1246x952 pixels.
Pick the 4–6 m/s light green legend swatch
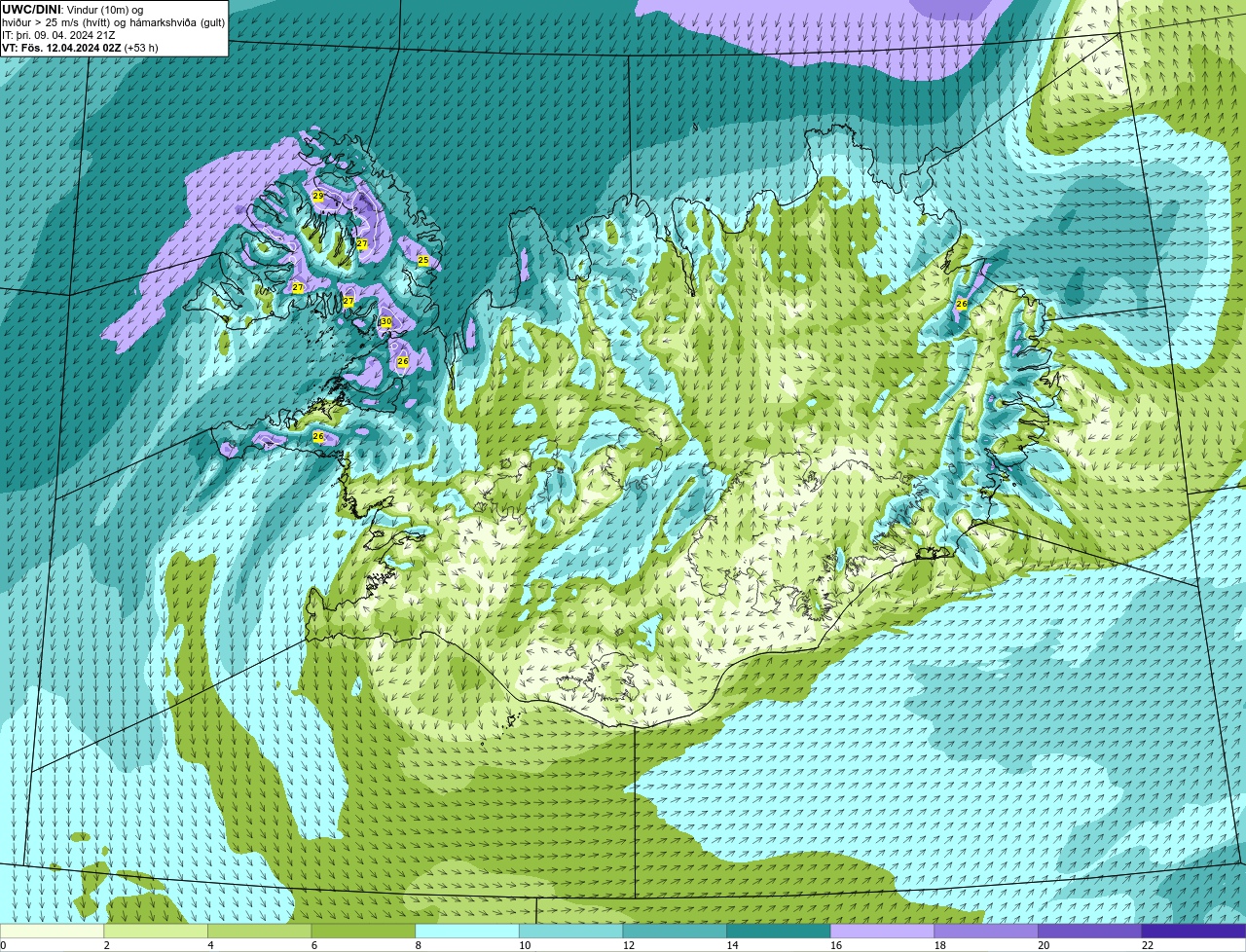259,931
